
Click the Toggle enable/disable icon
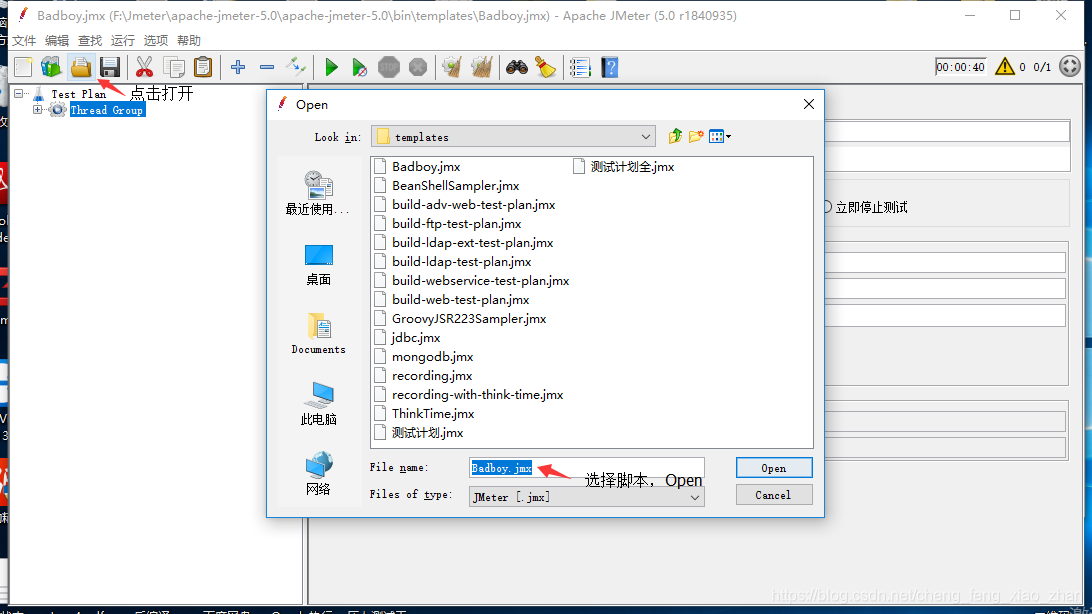pyautogui.click(x=296, y=68)
